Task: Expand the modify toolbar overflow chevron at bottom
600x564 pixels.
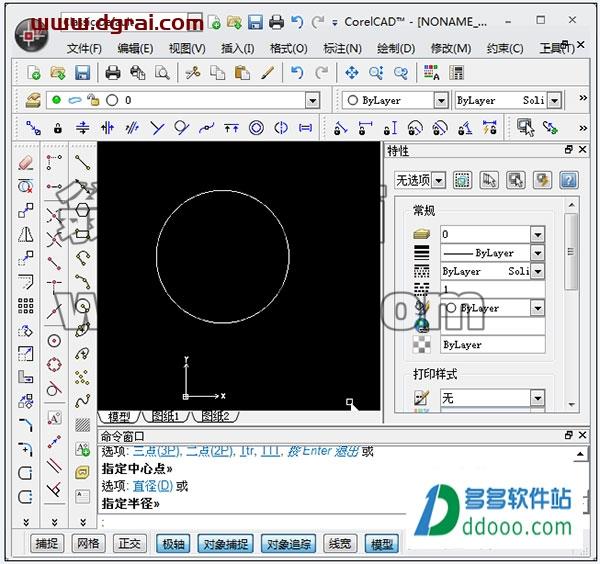Action: click(x=26, y=522)
